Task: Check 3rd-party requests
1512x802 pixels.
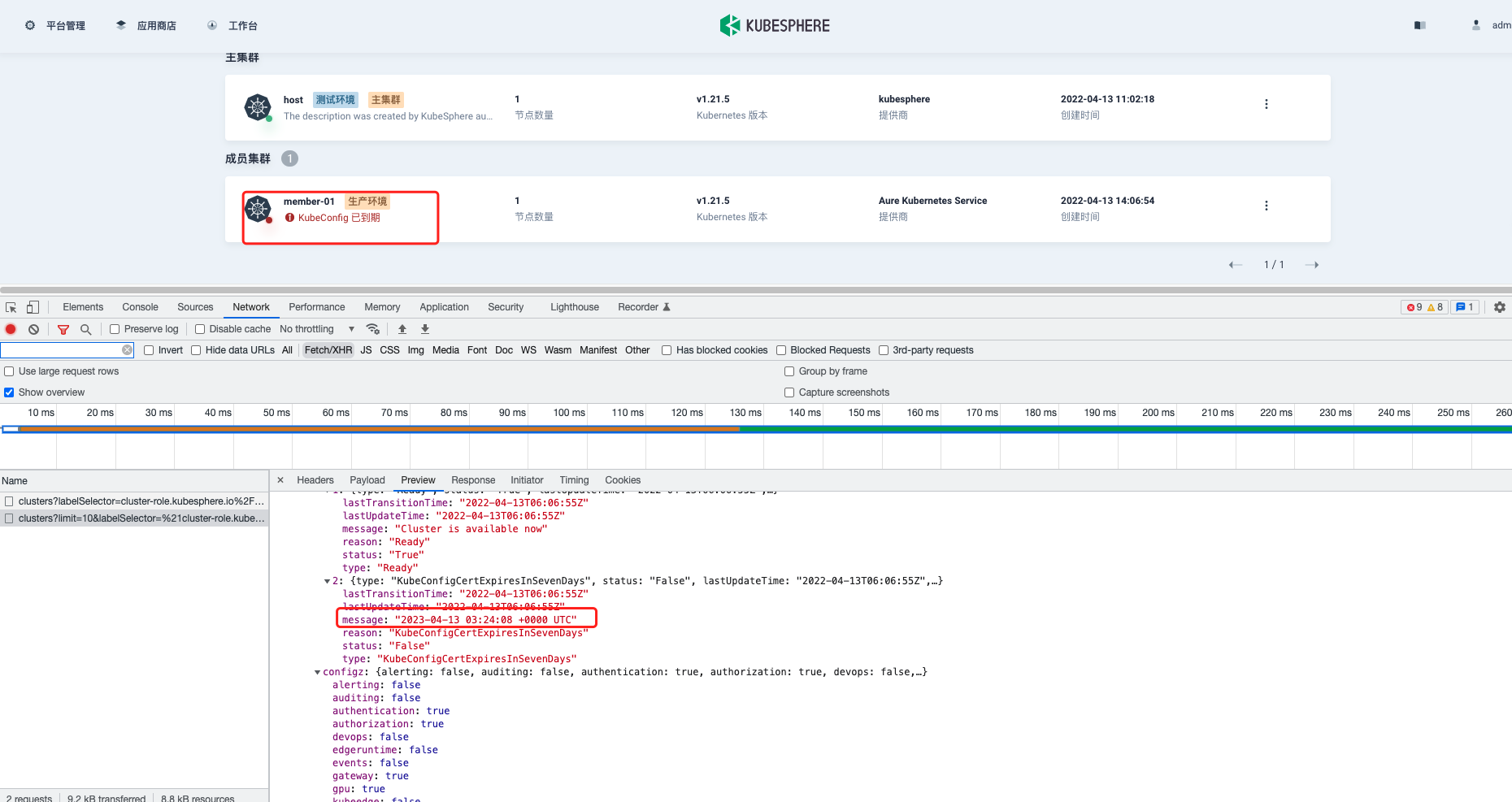Action: [884, 350]
